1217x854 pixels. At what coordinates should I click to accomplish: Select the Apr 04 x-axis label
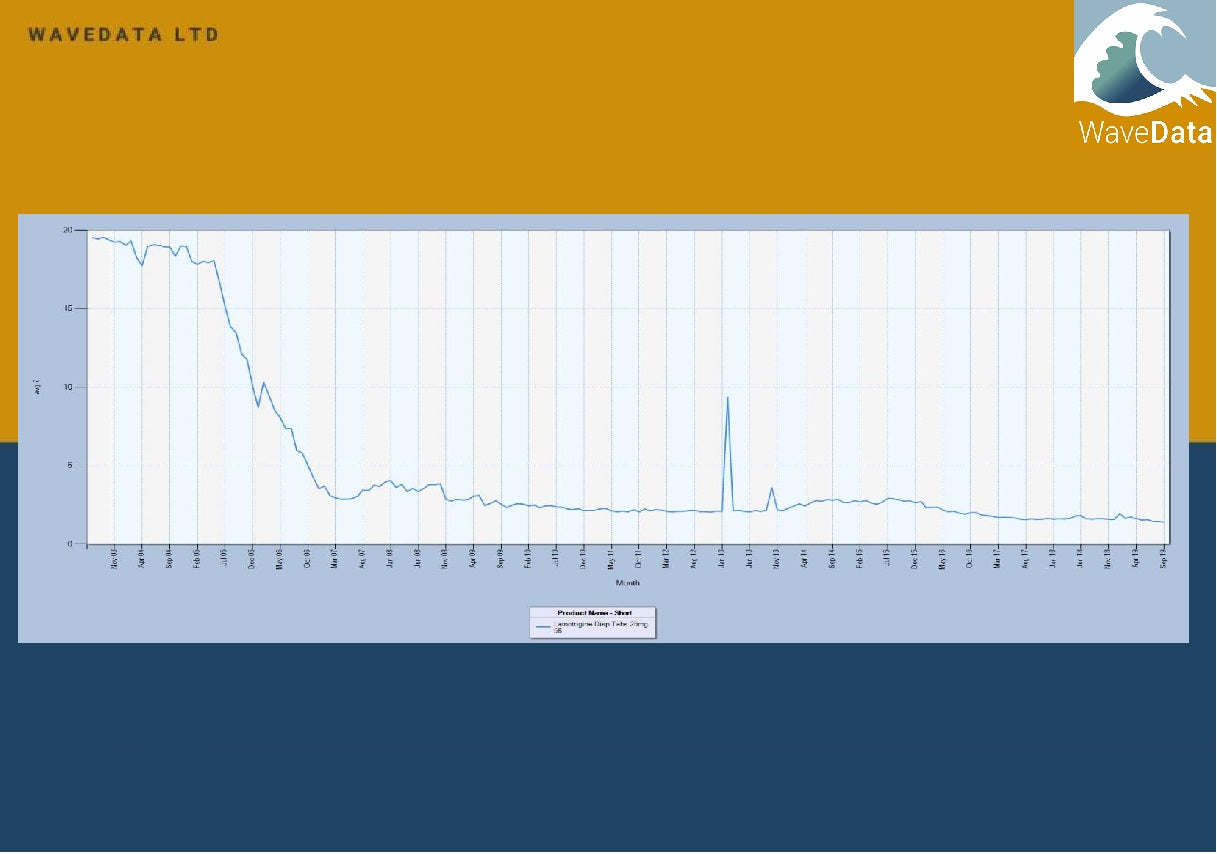coord(142,557)
